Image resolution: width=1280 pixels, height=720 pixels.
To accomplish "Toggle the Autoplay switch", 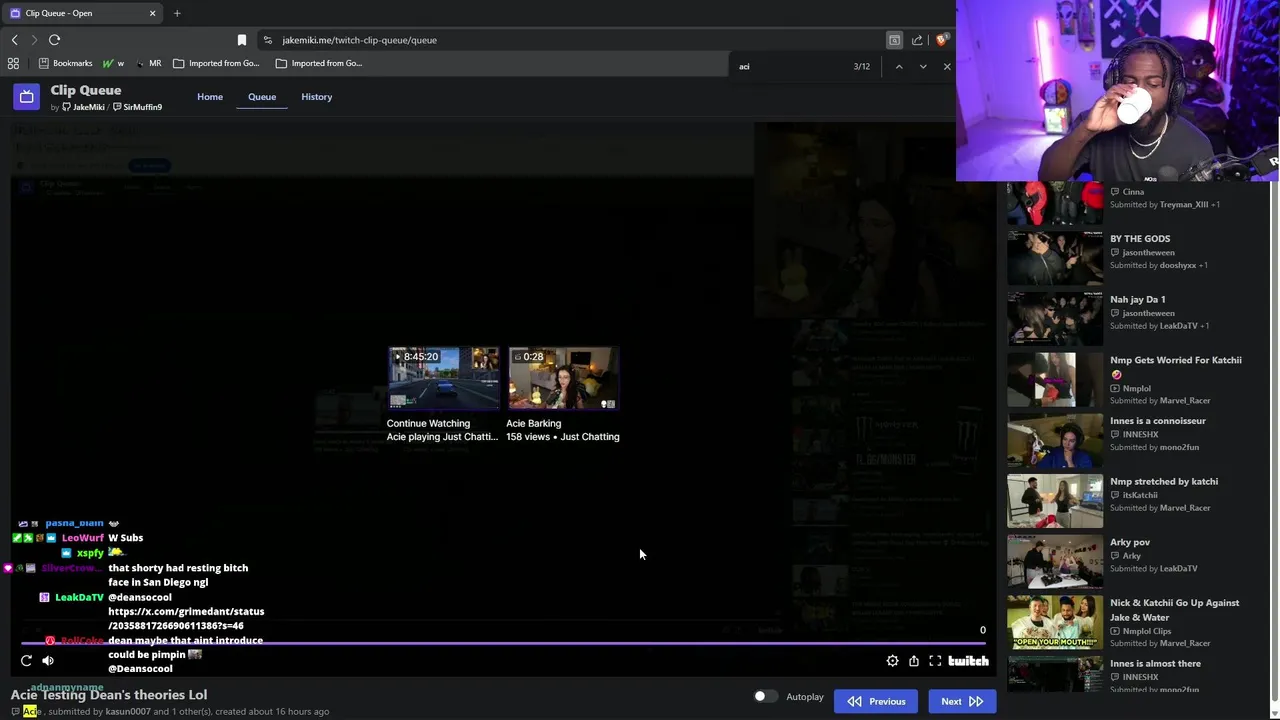I will coord(765,696).
